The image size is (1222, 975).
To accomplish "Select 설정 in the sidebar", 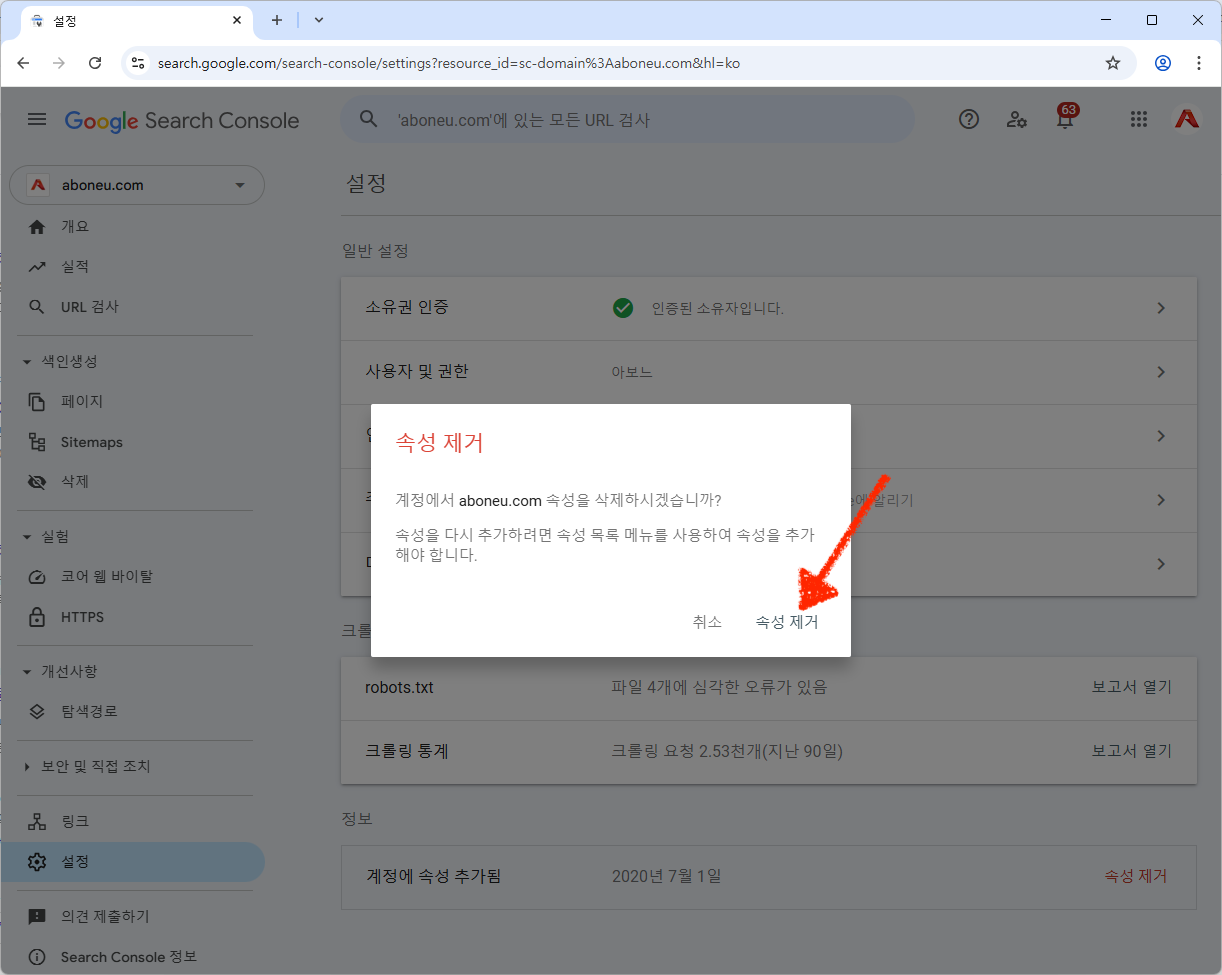I will [132, 862].
